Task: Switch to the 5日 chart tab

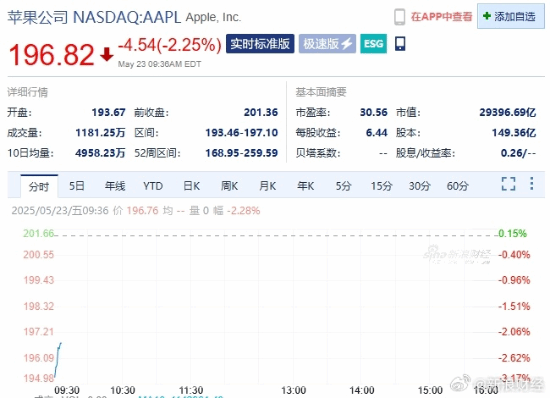Action: pyautogui.click(x=76, y=185)
